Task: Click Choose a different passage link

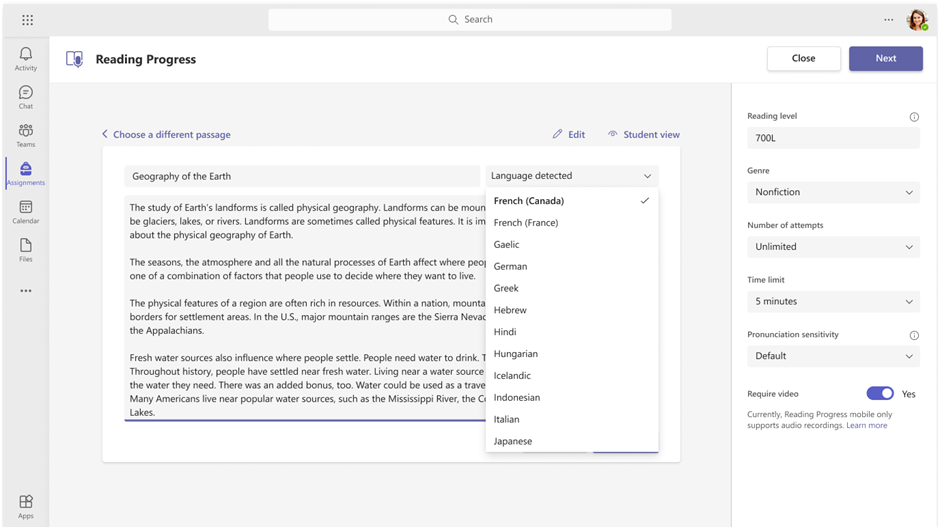Action: click(x=172, y=134)
